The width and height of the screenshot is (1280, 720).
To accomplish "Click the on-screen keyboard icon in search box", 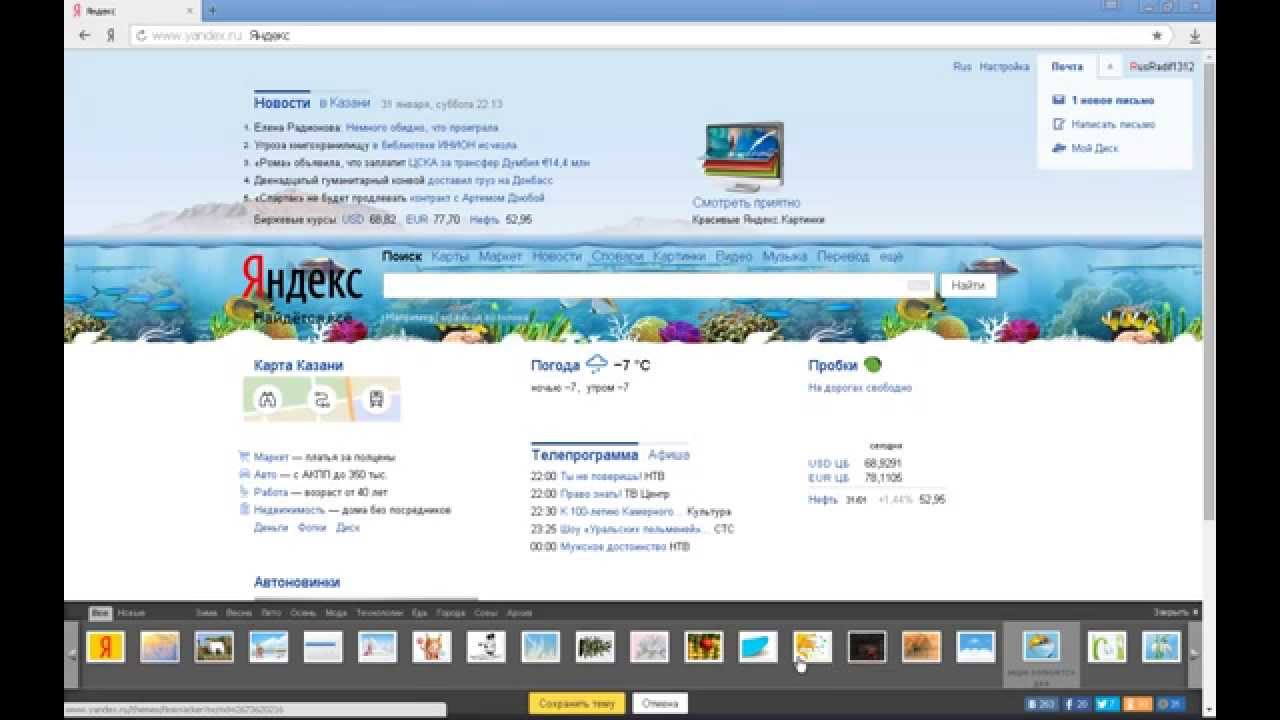I will tap(918, 286).
